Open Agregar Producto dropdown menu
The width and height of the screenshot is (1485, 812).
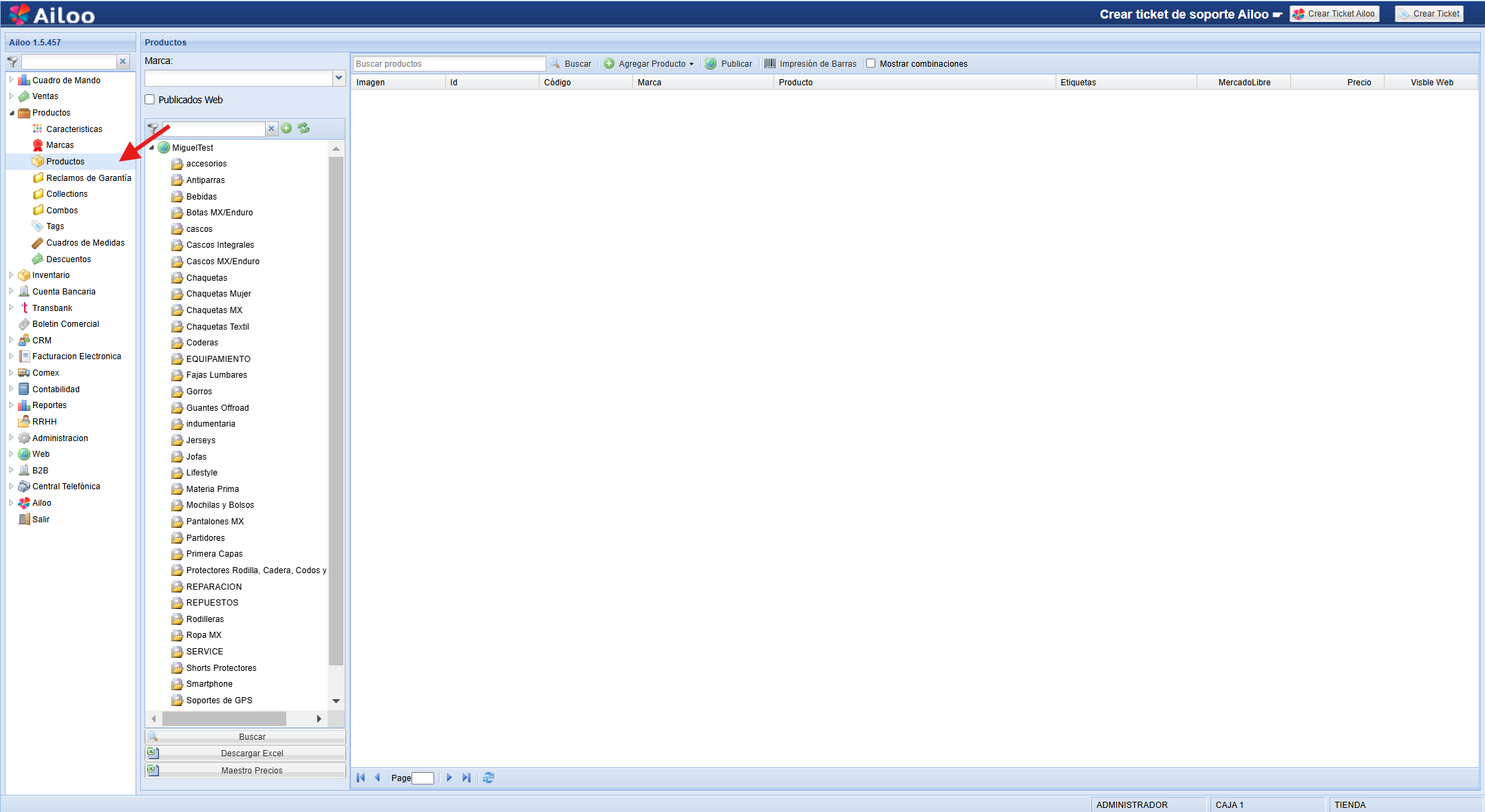[x=692, y=64]
